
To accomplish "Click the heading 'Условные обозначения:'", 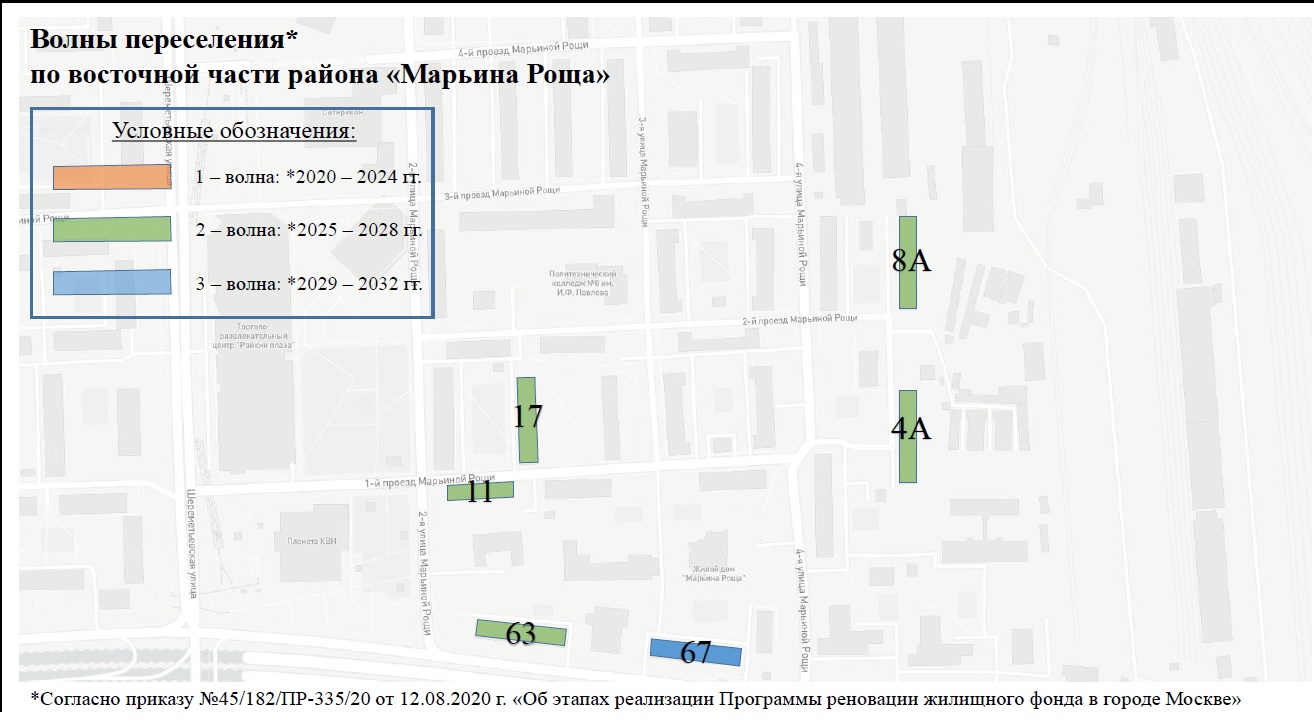I will click(x=234, y=131).
